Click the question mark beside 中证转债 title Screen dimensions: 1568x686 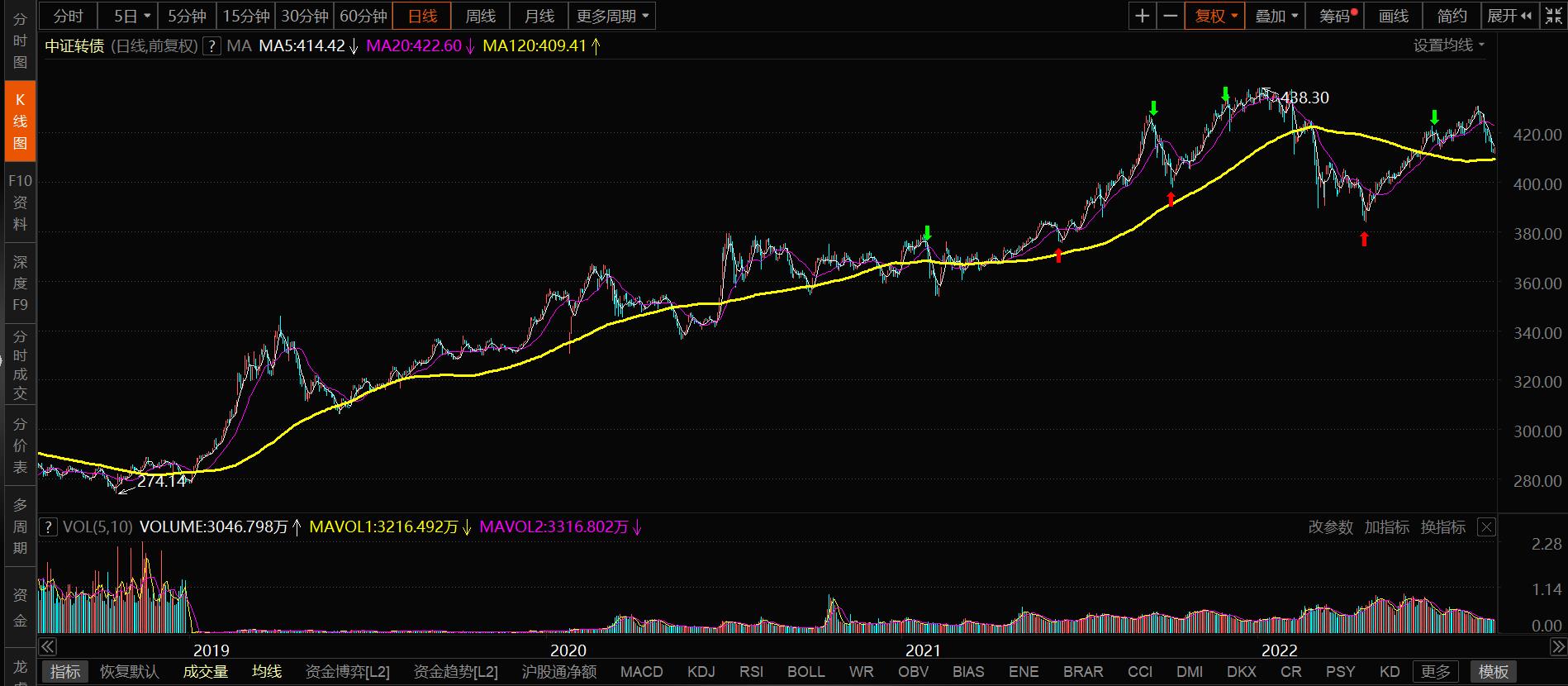213,46
